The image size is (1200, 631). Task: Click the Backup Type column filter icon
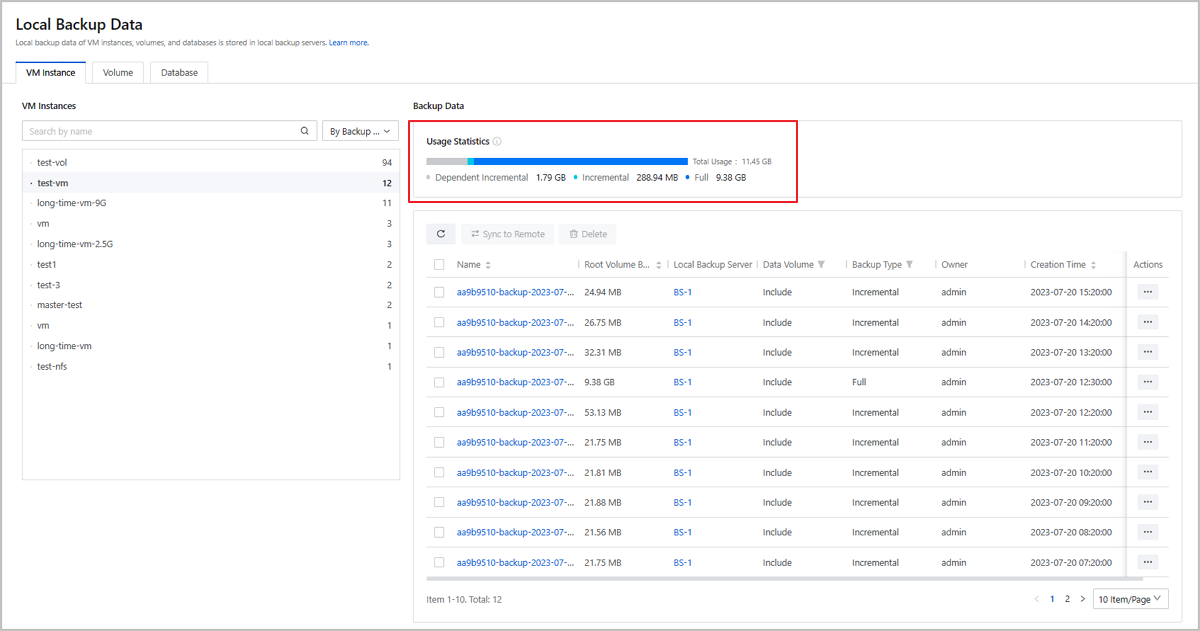point(910,265)
